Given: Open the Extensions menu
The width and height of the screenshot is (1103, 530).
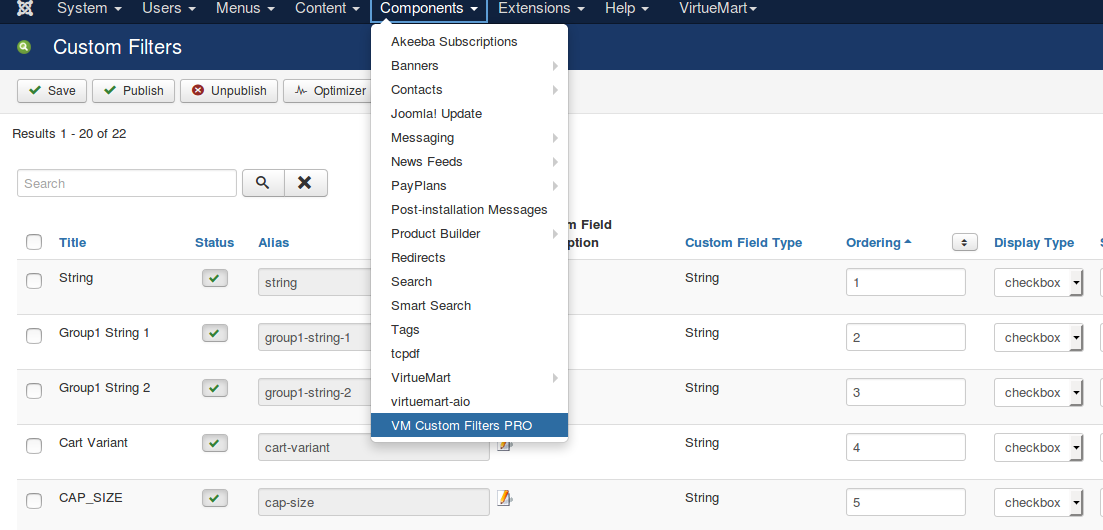Looking at the screenshot, I should tap(542, 8).
